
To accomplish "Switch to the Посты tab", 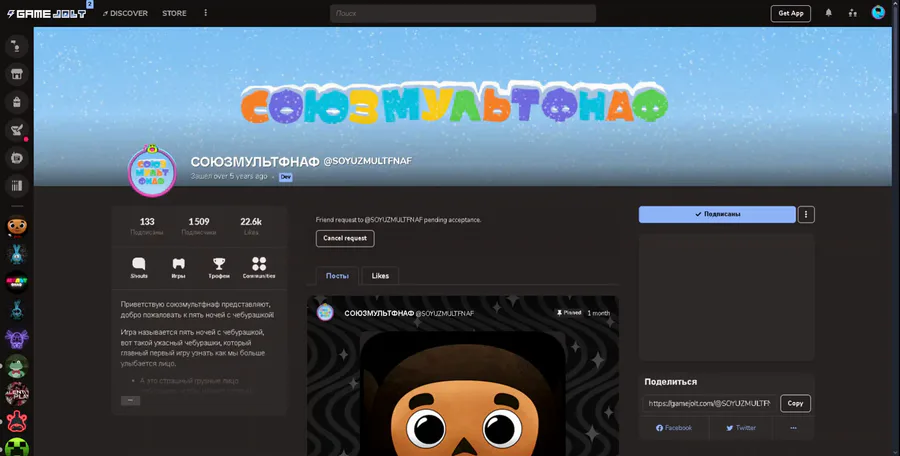I will point(337,276).
